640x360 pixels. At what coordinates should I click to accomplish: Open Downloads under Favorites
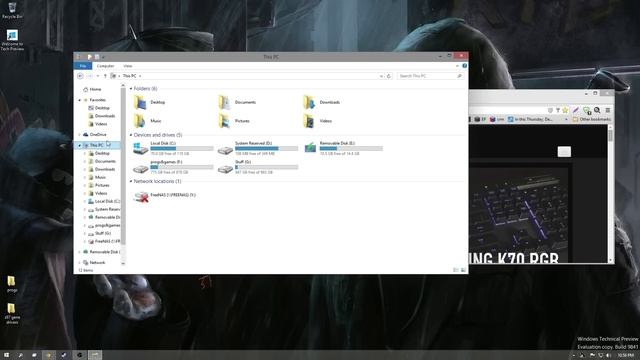pyautogui.click(x=102, y=116)
